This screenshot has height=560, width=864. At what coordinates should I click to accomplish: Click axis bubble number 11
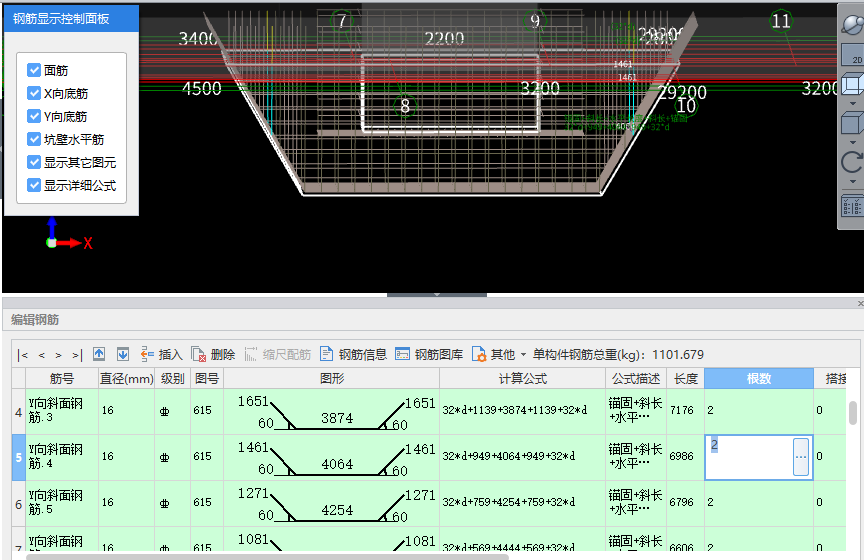[x=781, y=21]
